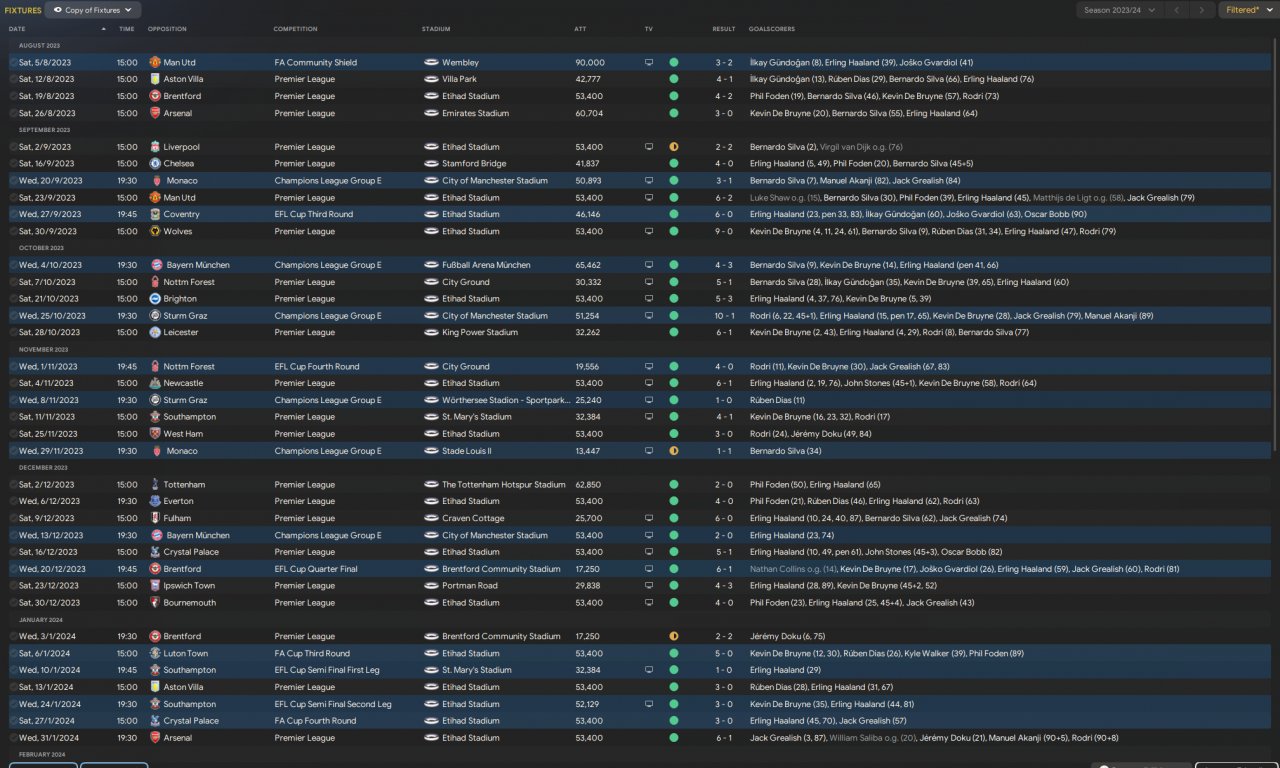The width and height of the screenshot is (1280, 768).
Task: Click the FA Cup Fourth Round competition text
Action: click(315, 721)
